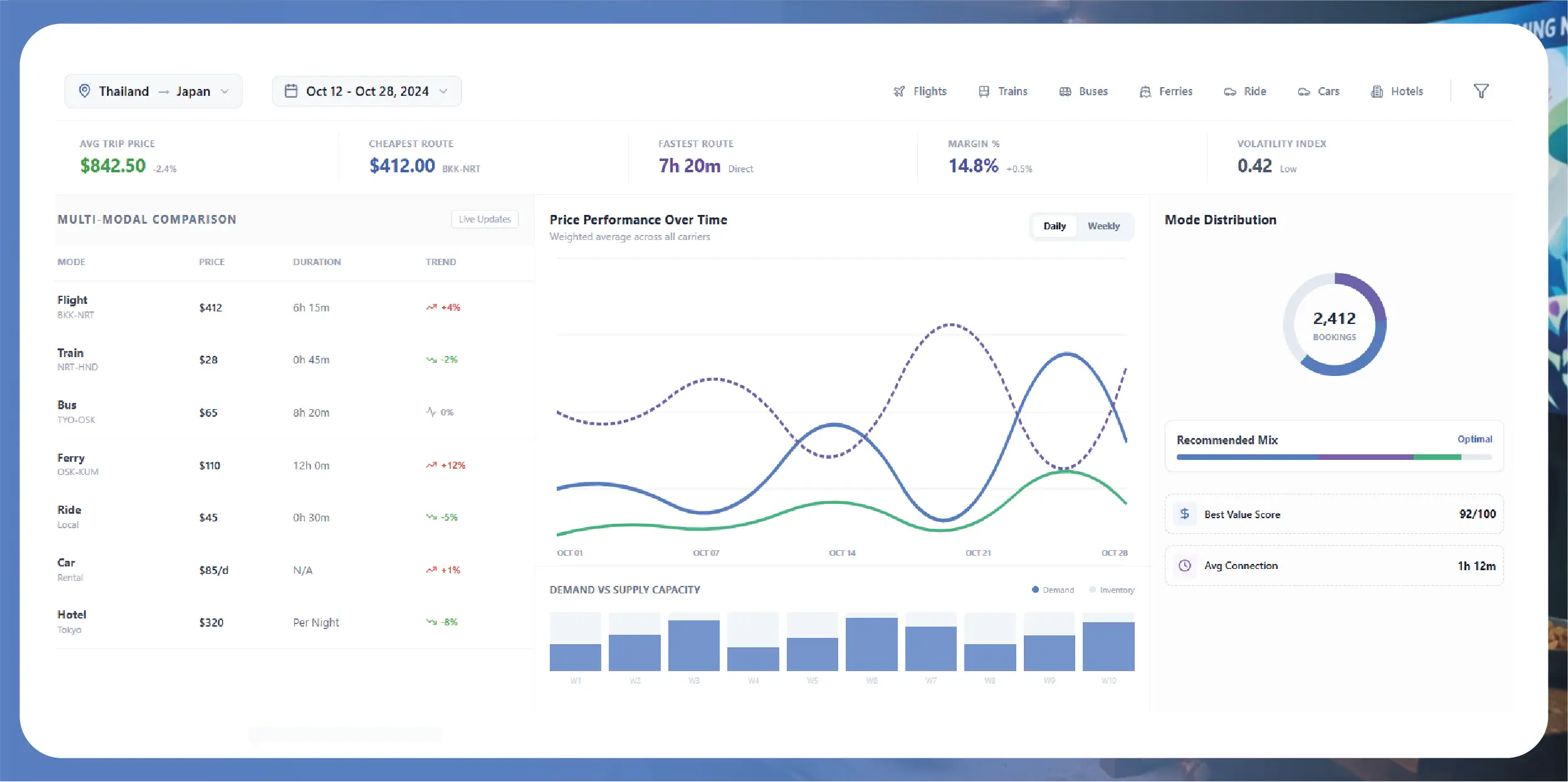
Task: Open the Flights tab
Action: pos(920,91)
